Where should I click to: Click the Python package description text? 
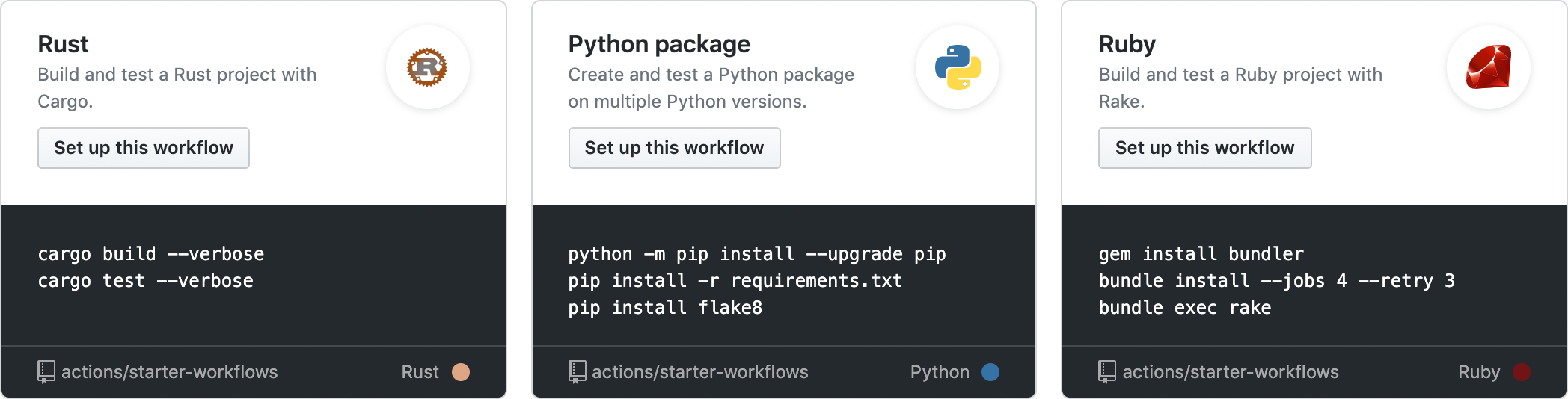pos(711,88)
